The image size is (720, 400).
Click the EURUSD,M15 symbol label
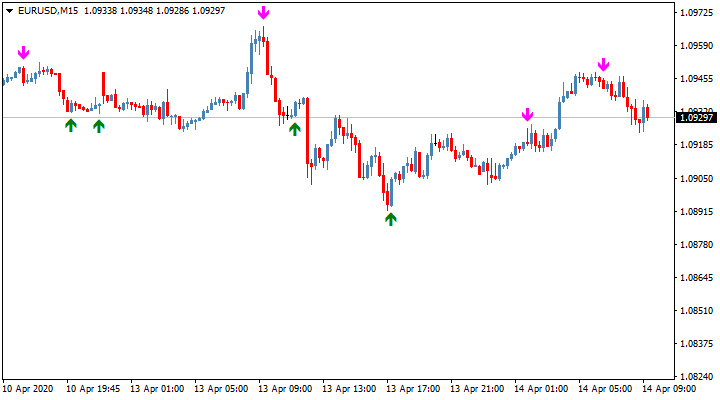(48, 11)
